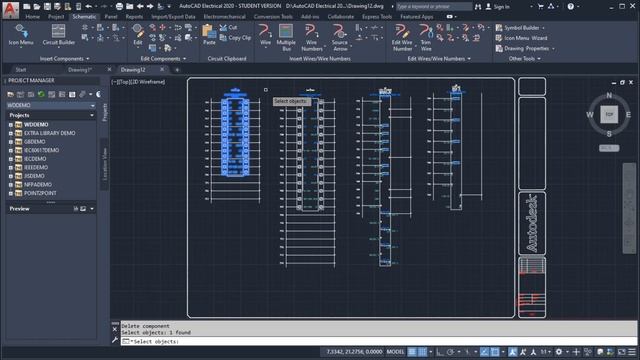Toggle drawing grid display in status bar

click(413, 352)
